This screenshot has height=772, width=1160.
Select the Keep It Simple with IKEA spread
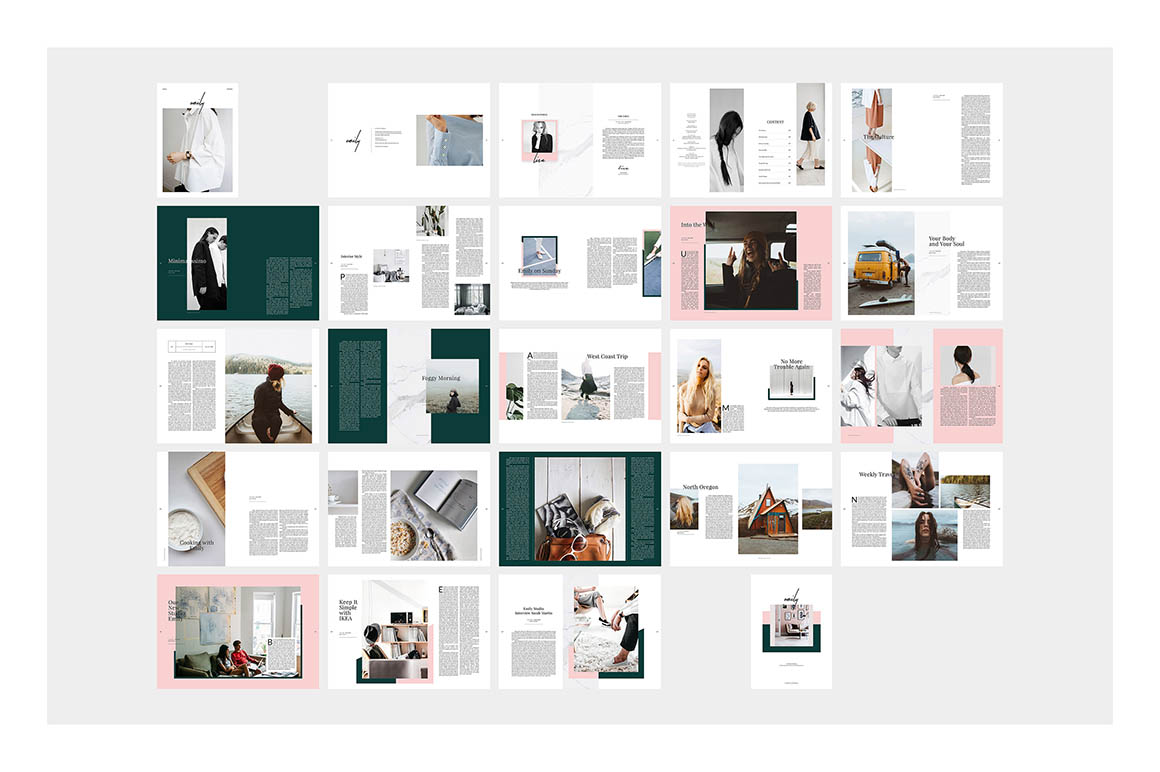[408, 631]
